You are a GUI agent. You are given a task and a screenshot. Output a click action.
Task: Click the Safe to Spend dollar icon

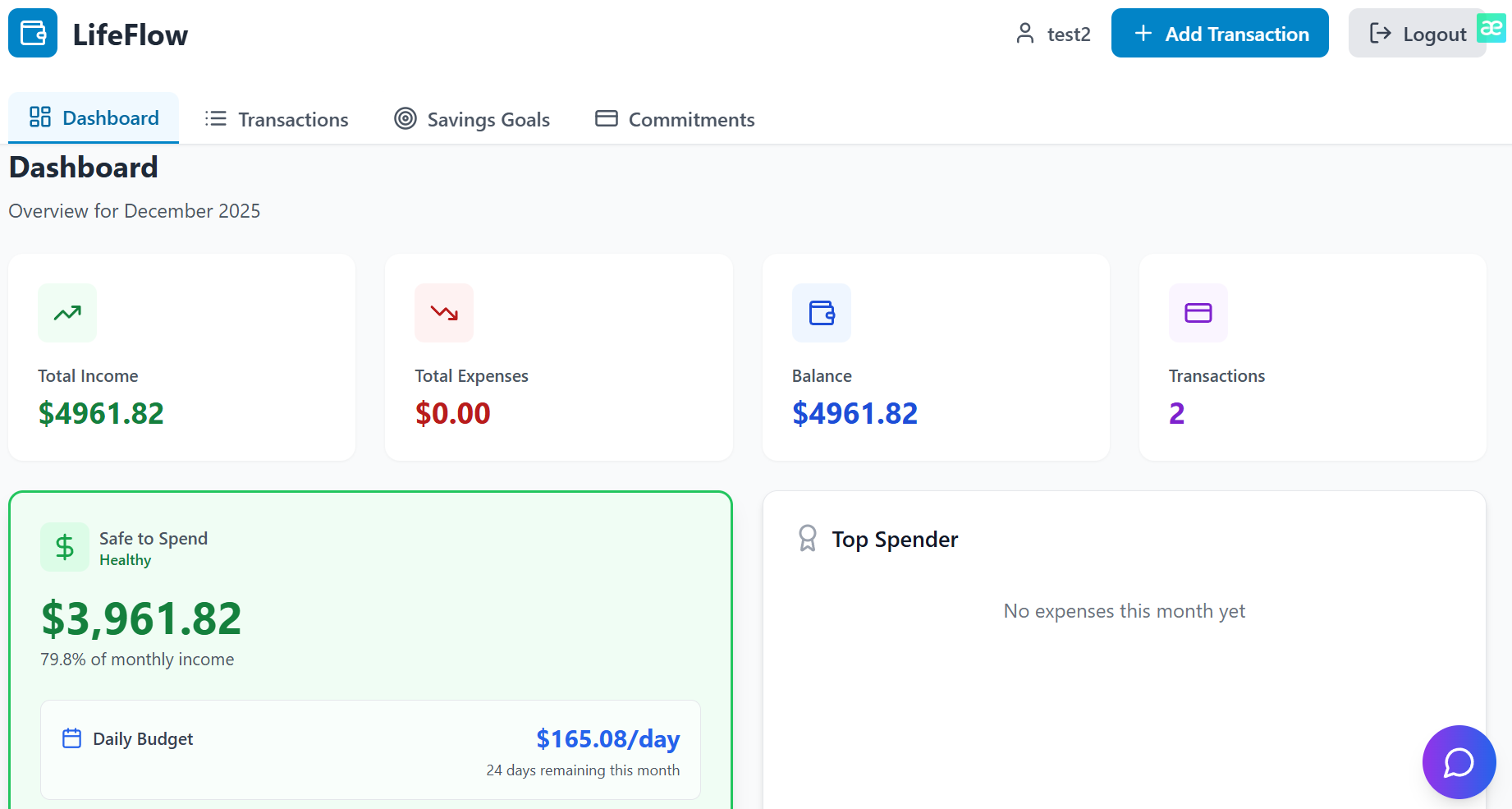coord(65,547)
